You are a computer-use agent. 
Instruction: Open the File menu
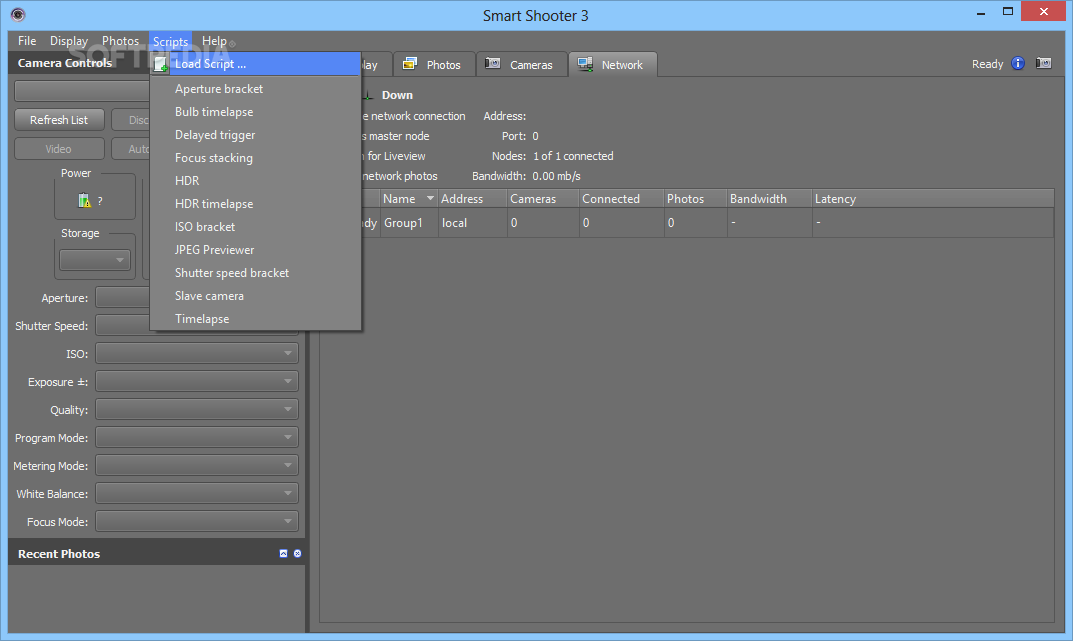(x=27, y=41)
